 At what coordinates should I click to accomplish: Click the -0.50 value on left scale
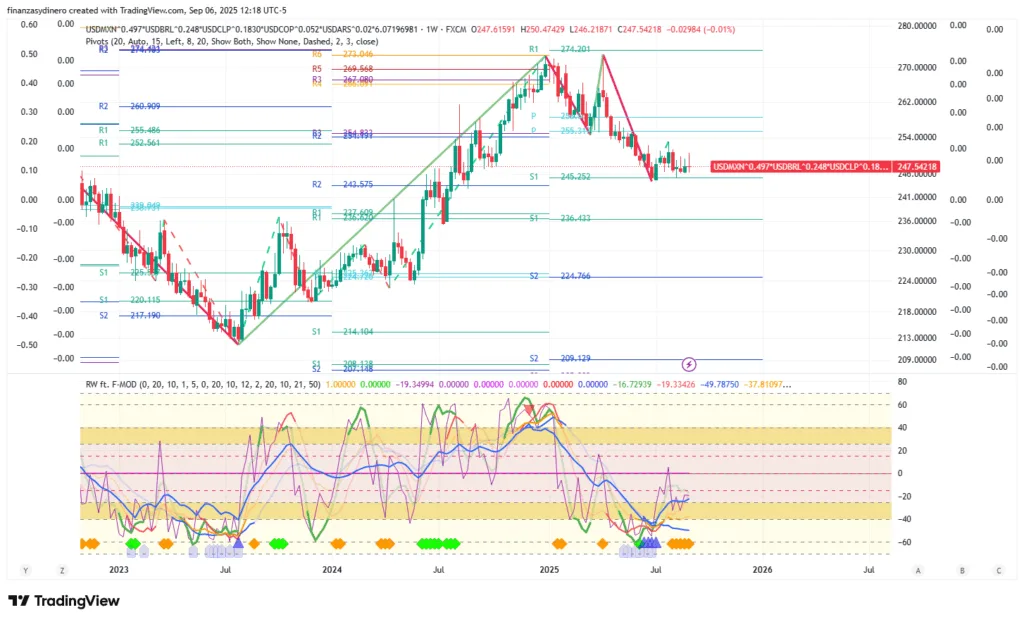[x=27, y=344]
